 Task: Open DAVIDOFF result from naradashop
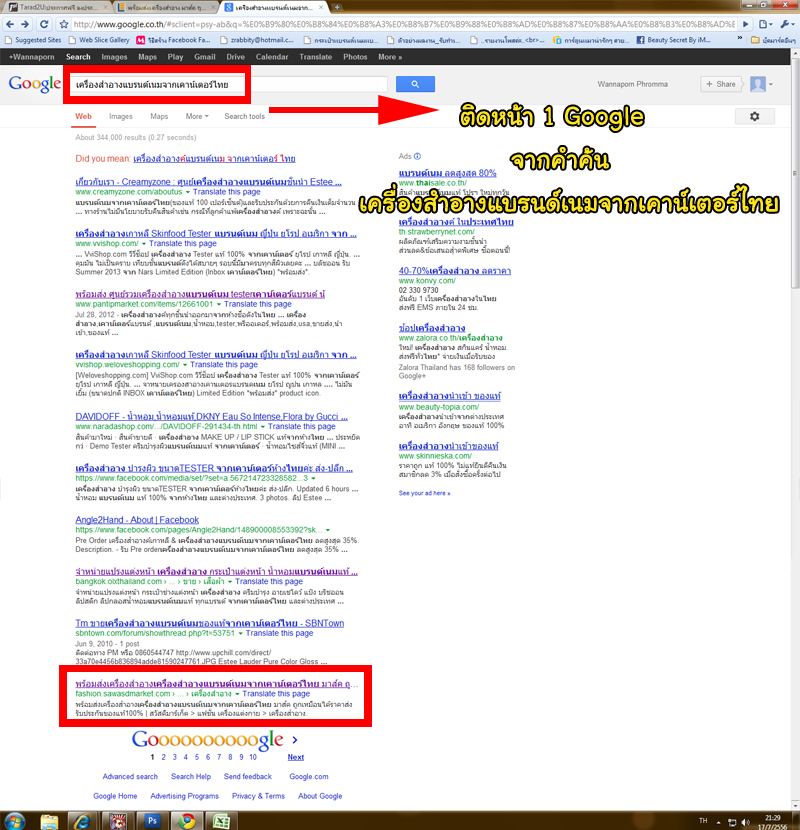point(211,417)
